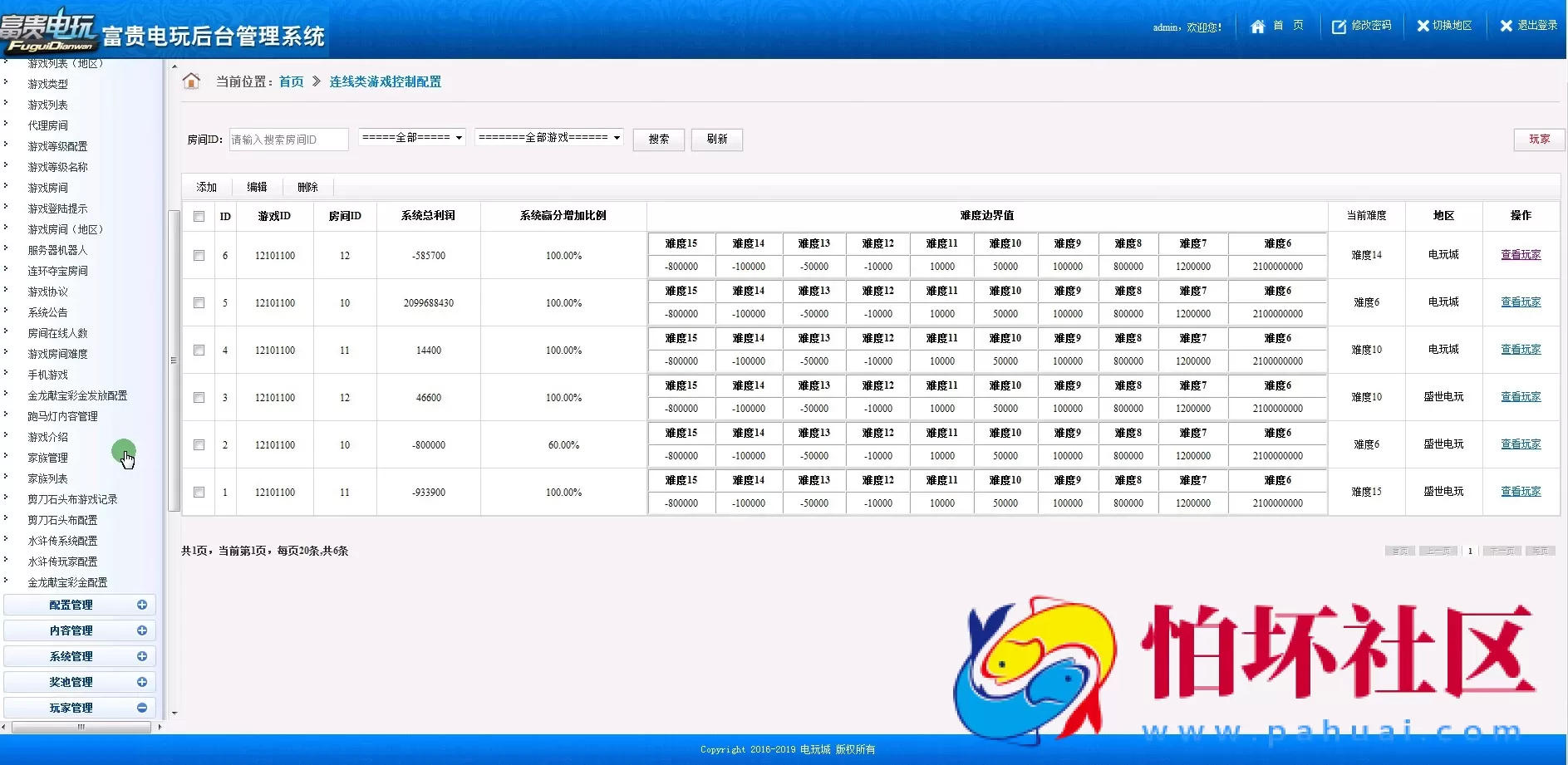Collapse 玩家管理 using its minus icon
This screenshot has height=765, width=1568.
pos(142,708)
